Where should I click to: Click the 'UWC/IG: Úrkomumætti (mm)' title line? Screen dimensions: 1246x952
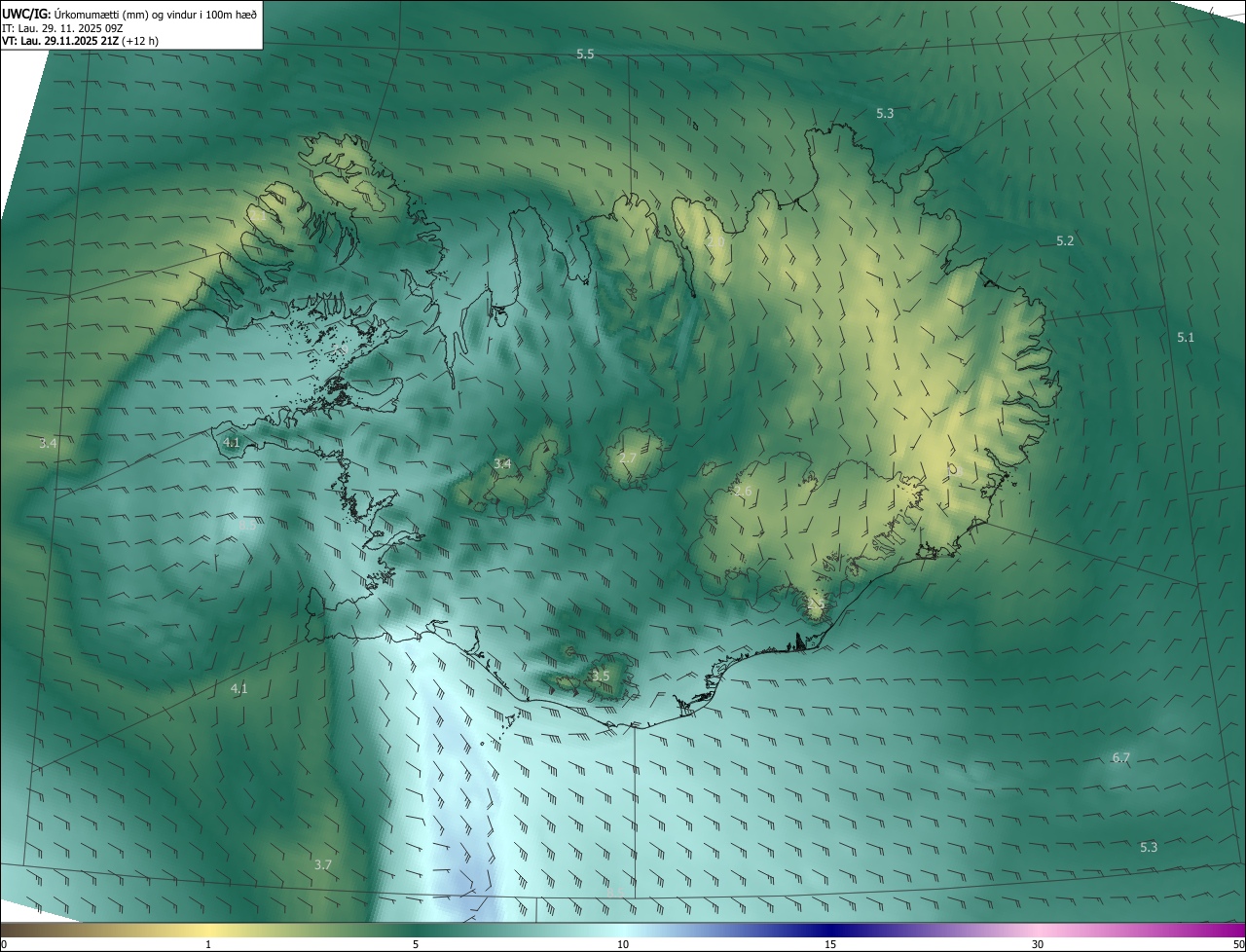pos(129,13)
